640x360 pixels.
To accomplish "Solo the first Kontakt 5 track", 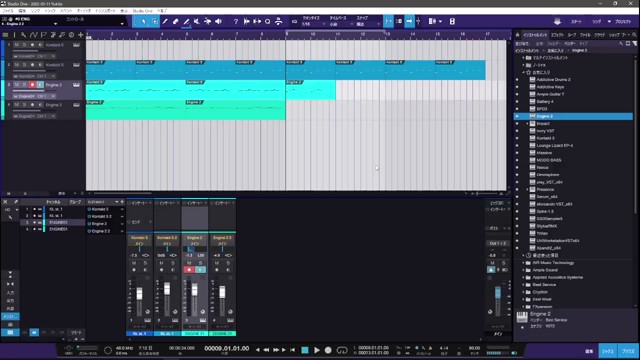I will coord(24,44).
